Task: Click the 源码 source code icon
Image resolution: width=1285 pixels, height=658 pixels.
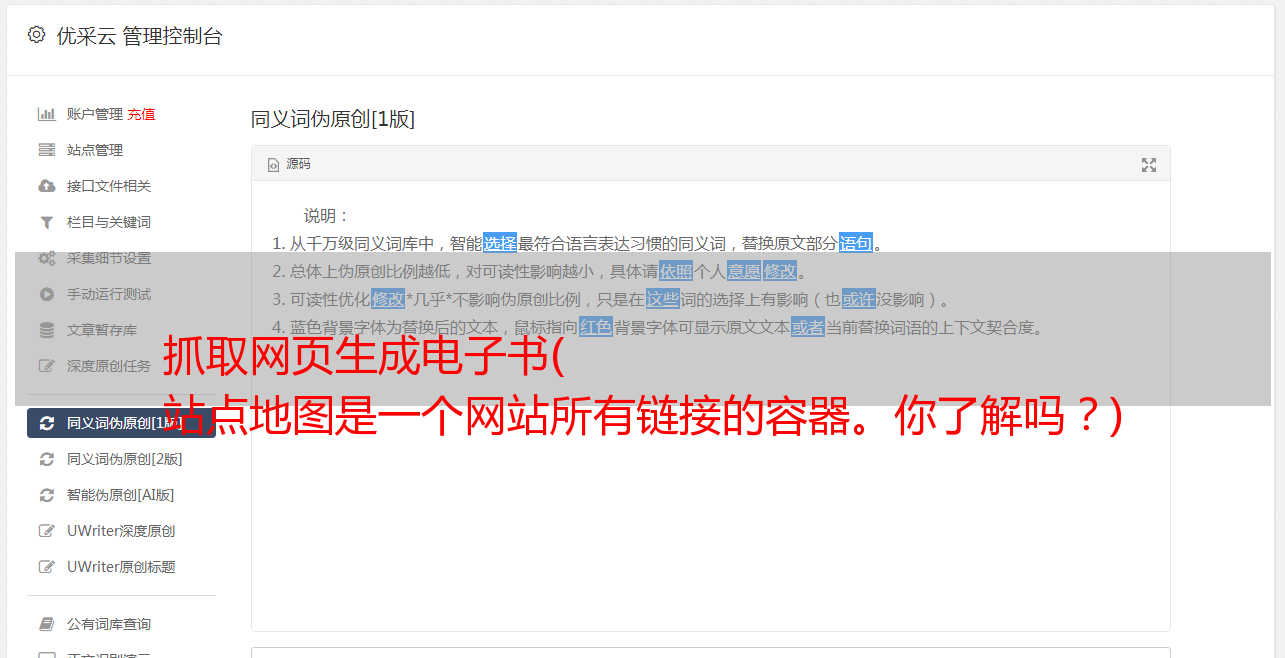Action: click(x=273, y=165)
